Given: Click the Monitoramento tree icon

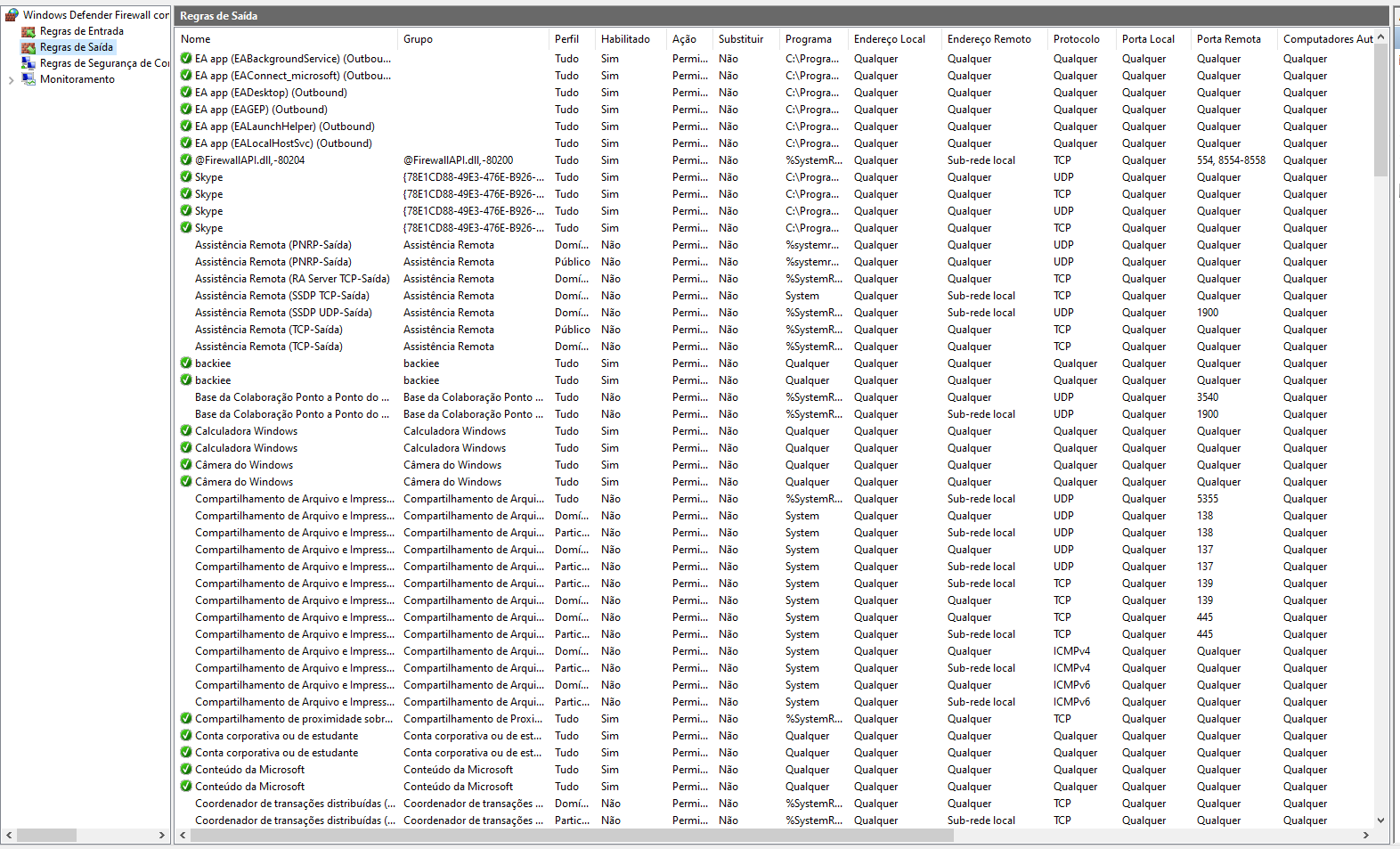Looking at the screenshot, I should pyautogui.click(x=28, y=79).
